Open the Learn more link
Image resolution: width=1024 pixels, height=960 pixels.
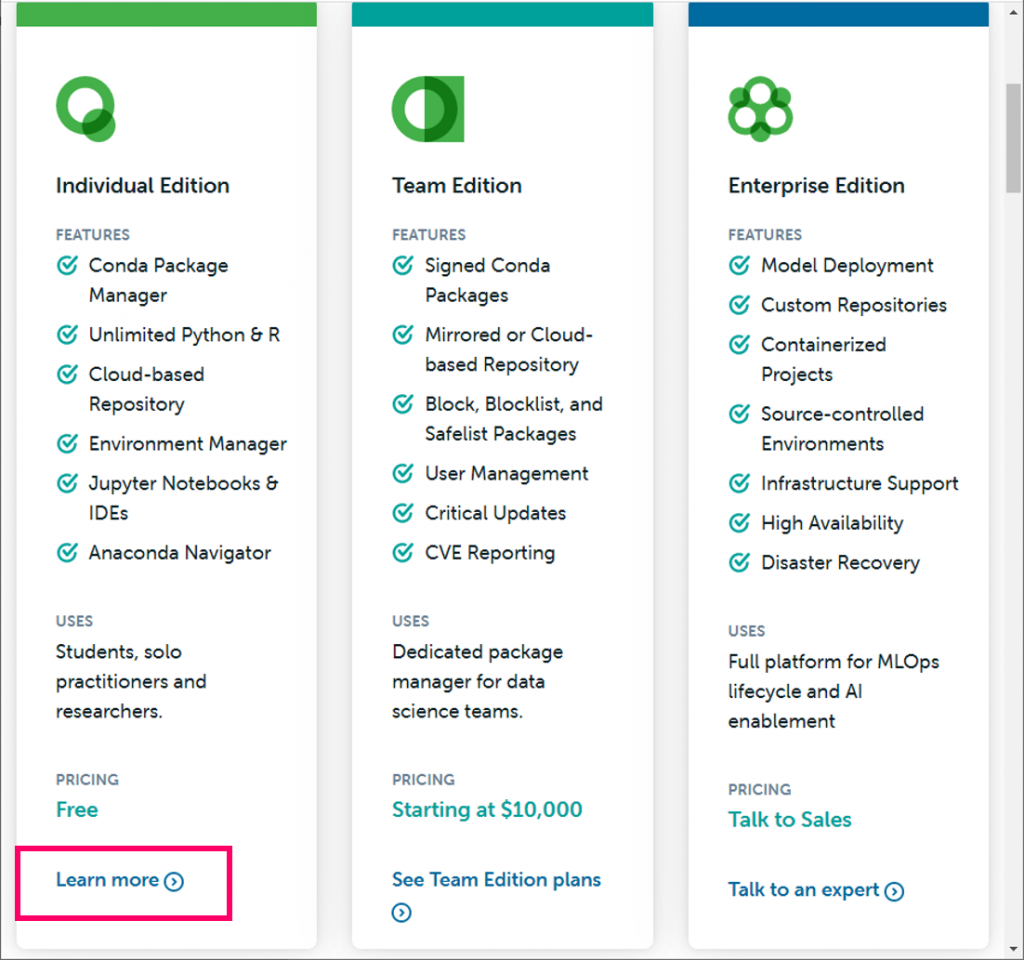pyautogui.click(x=108, y=880)
